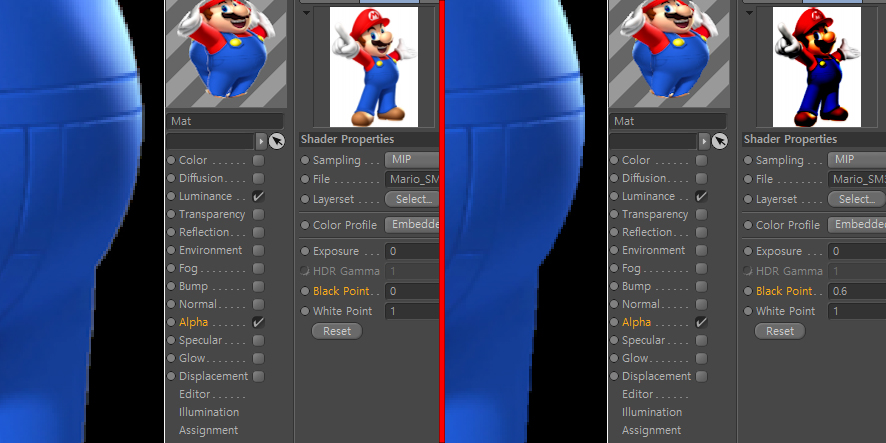Click the Black Point field showing 0
Screen dimensions: 886x443
click(x=412, y=291)
